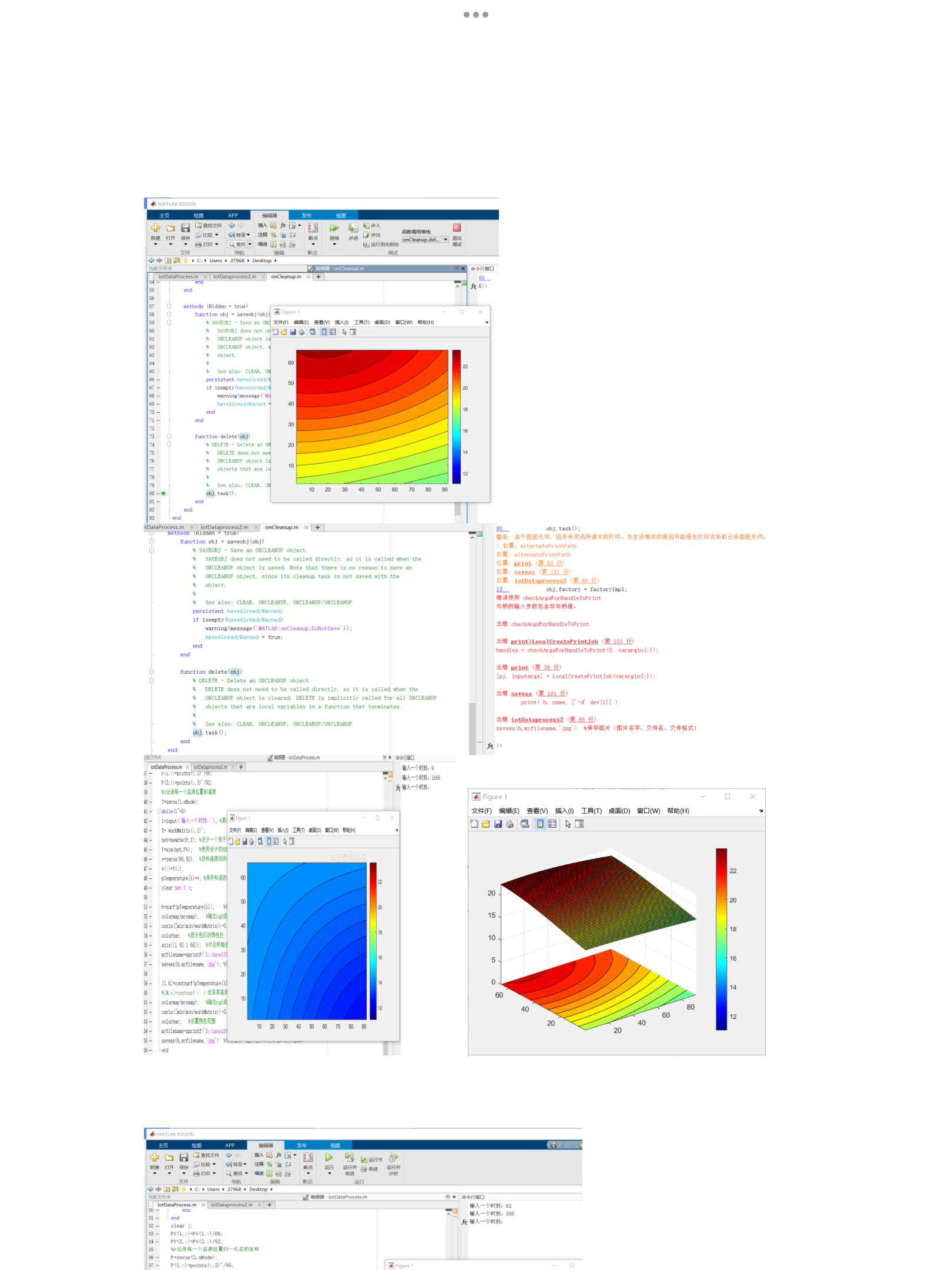
Task: Click 打开 folder icon in top MATLAB window
Action: tap(170, 228)
